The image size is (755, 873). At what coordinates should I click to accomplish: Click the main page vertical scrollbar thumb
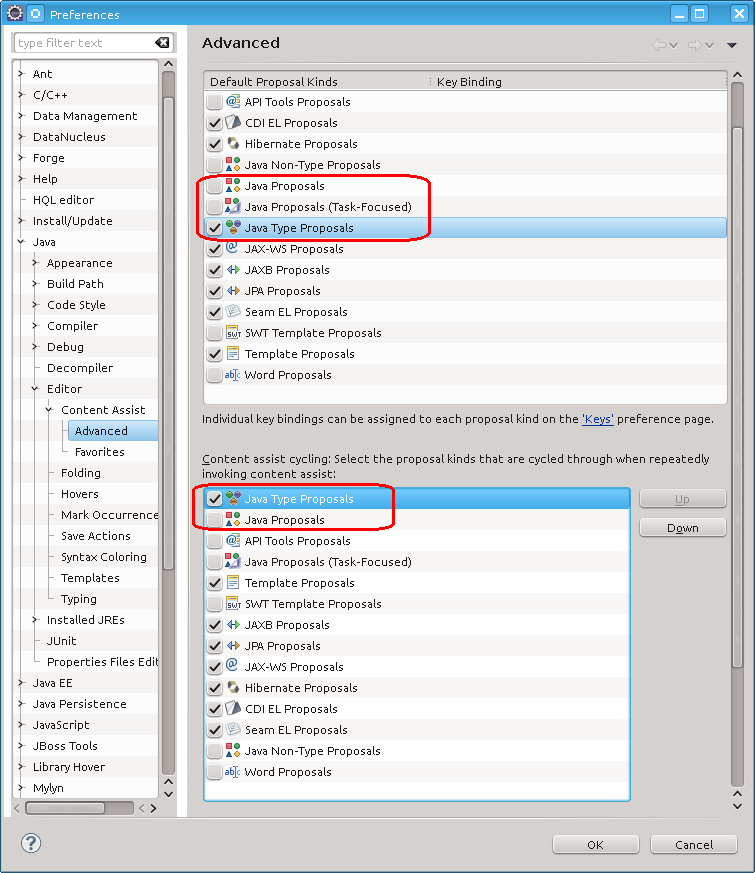tap(738, 397)
